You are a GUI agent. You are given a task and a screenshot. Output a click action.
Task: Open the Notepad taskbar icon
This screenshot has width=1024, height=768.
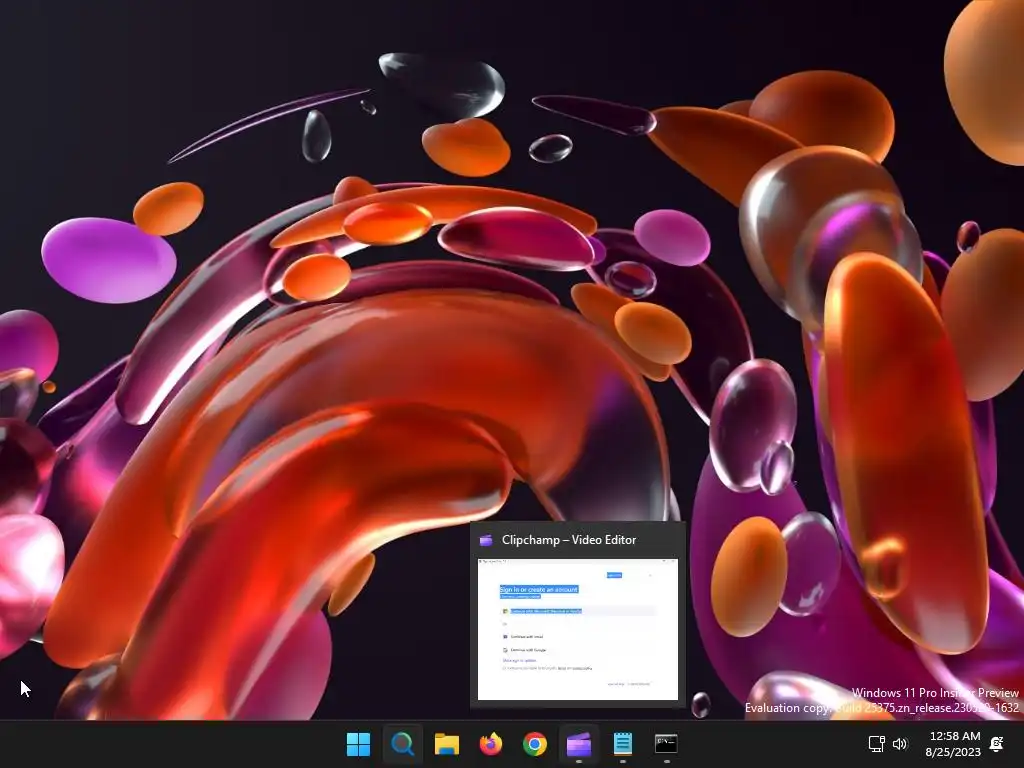(x=622, y=744)
